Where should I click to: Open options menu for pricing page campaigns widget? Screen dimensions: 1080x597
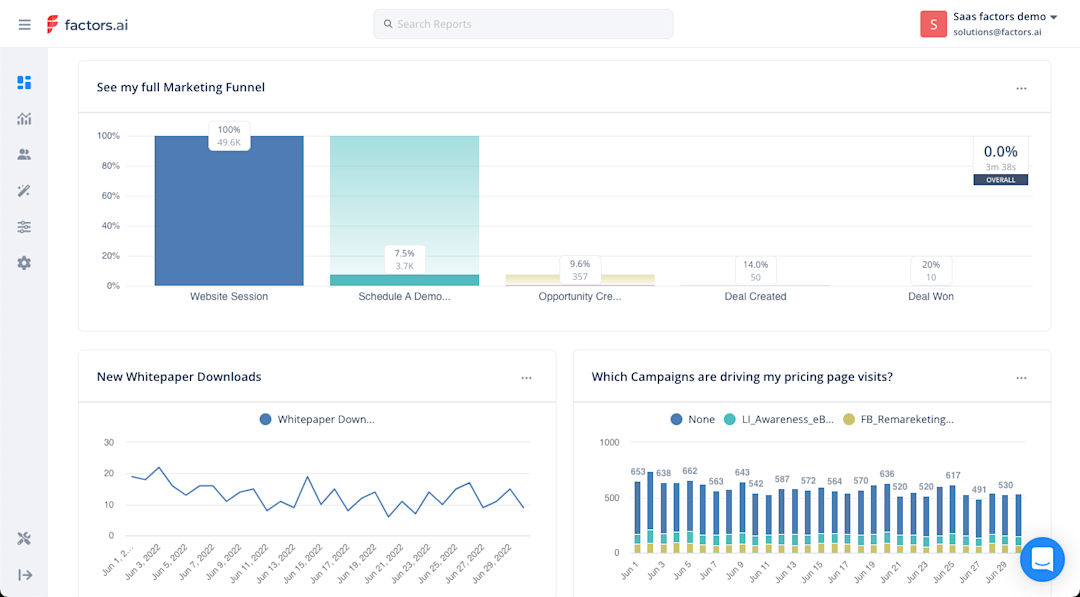(x=1021, y=378)
